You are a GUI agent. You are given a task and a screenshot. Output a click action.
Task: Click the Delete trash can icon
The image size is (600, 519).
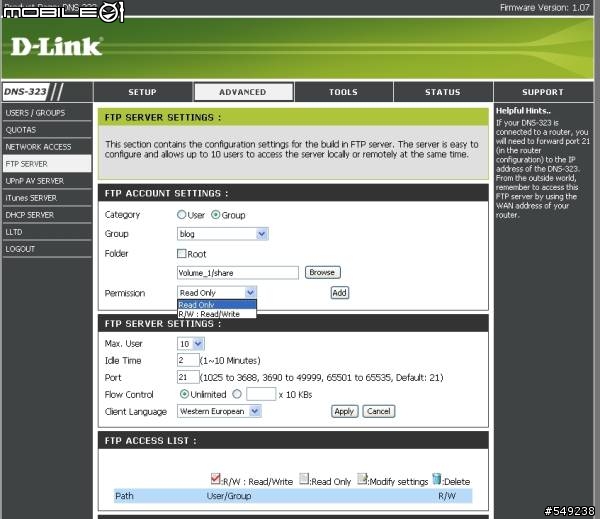pyautogui.click(x=437, y=478)
